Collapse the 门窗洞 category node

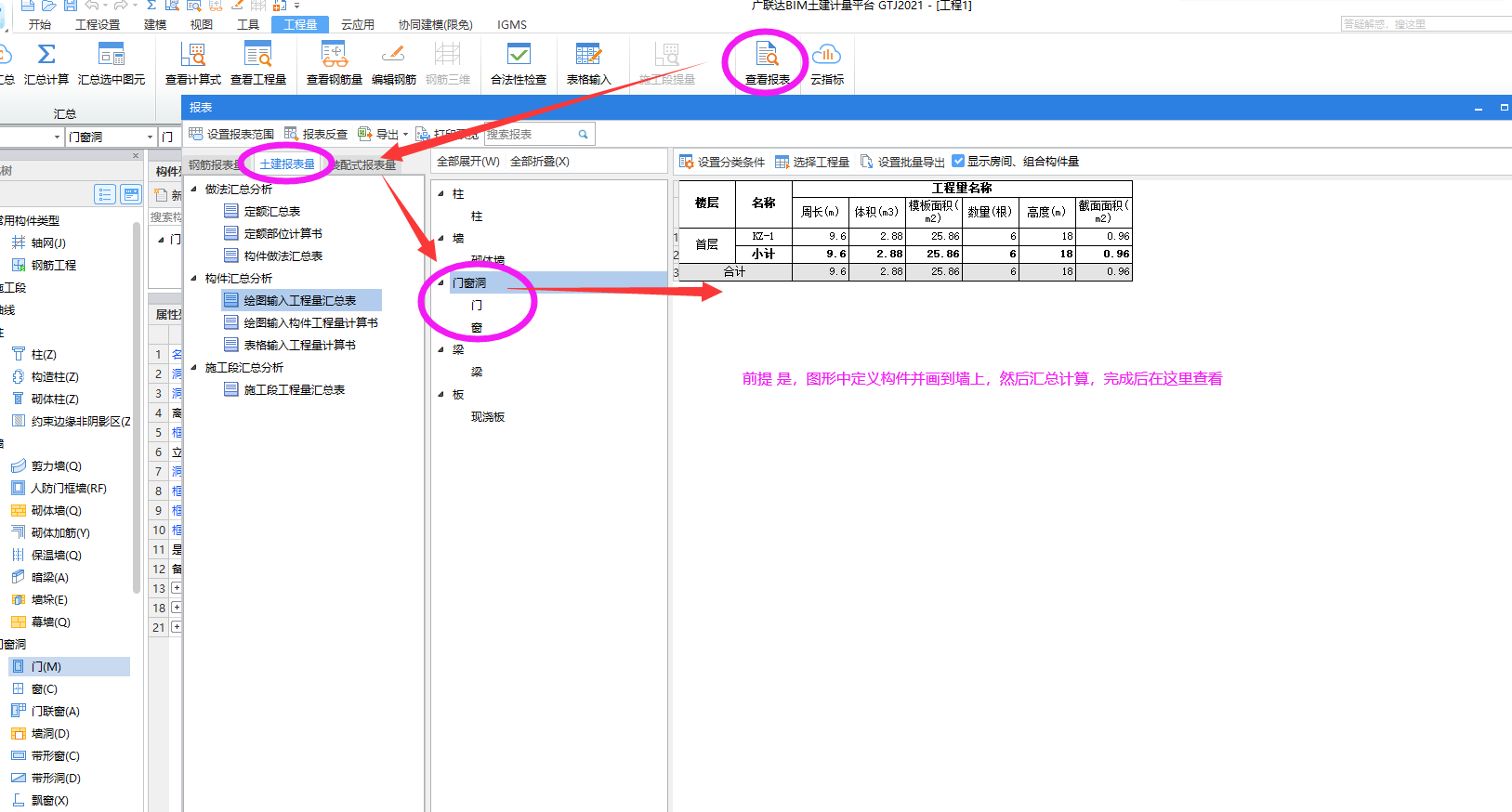[441, 282]
